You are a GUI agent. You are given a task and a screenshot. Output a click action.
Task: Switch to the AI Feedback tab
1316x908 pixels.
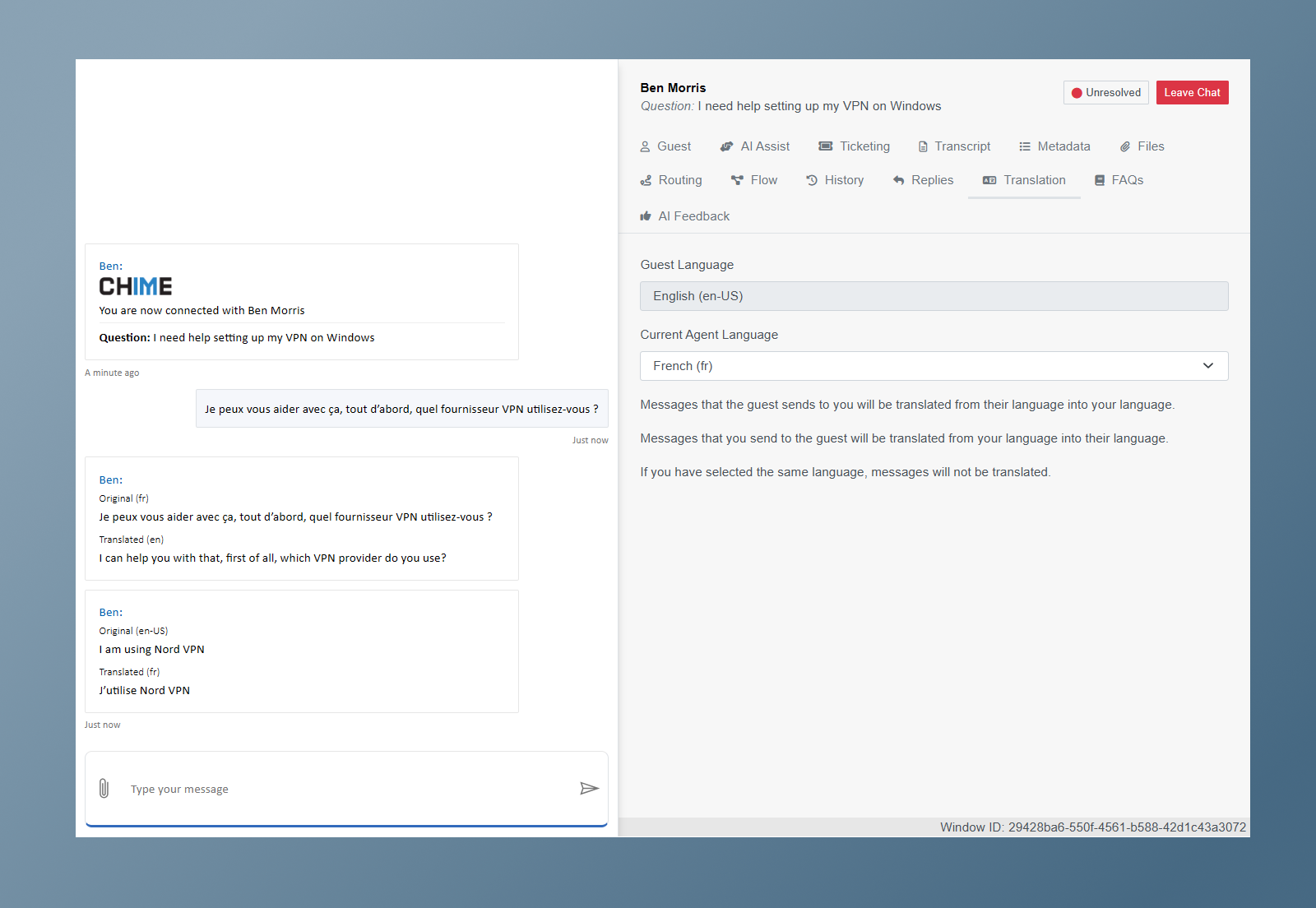[x=685, y=216]
